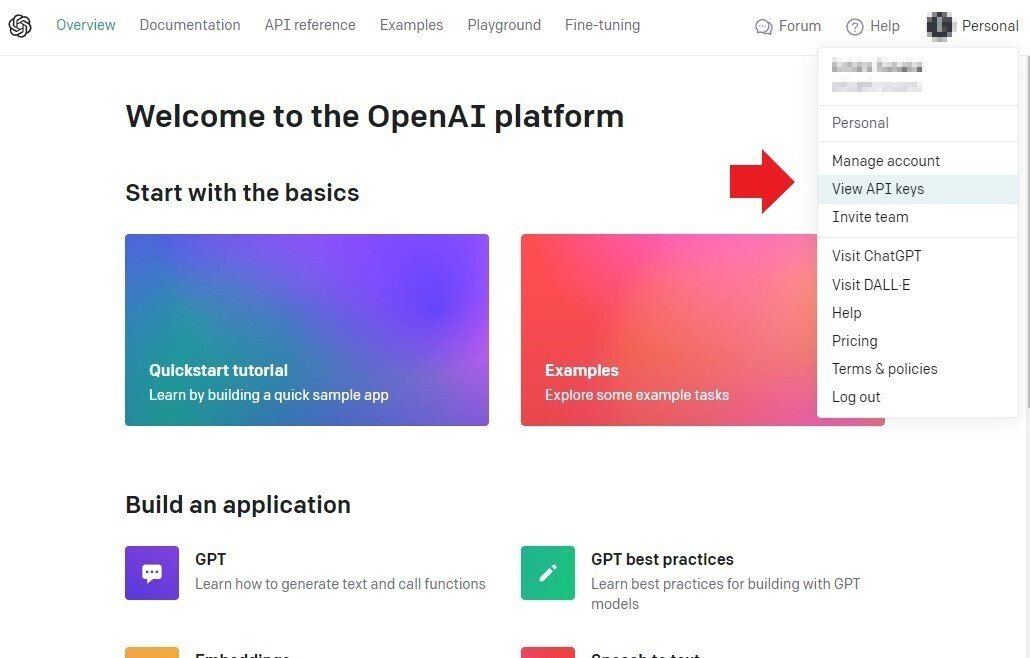Switch to the Examples tab in navigation
Screen dimensions: 1030x658
click(411, 25)
